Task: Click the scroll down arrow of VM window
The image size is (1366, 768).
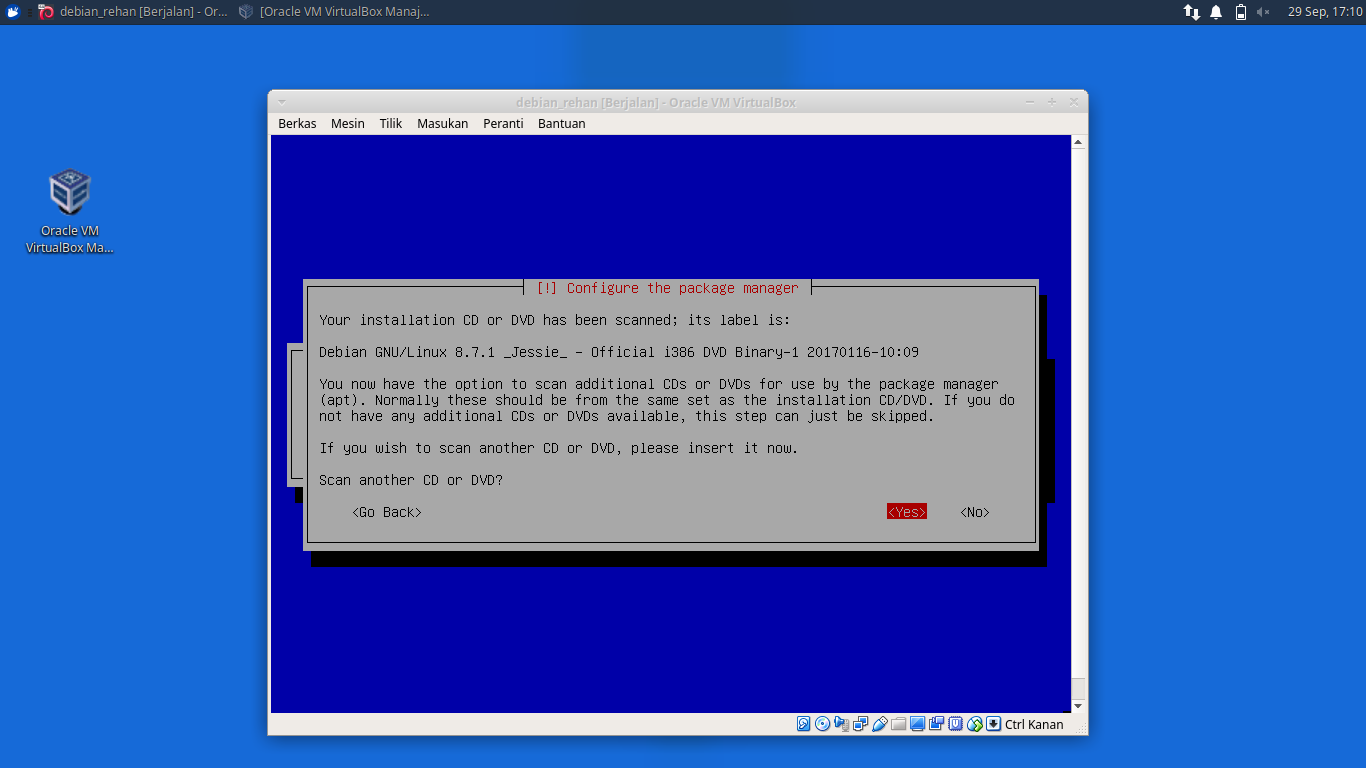Action: click(1078, 706)
